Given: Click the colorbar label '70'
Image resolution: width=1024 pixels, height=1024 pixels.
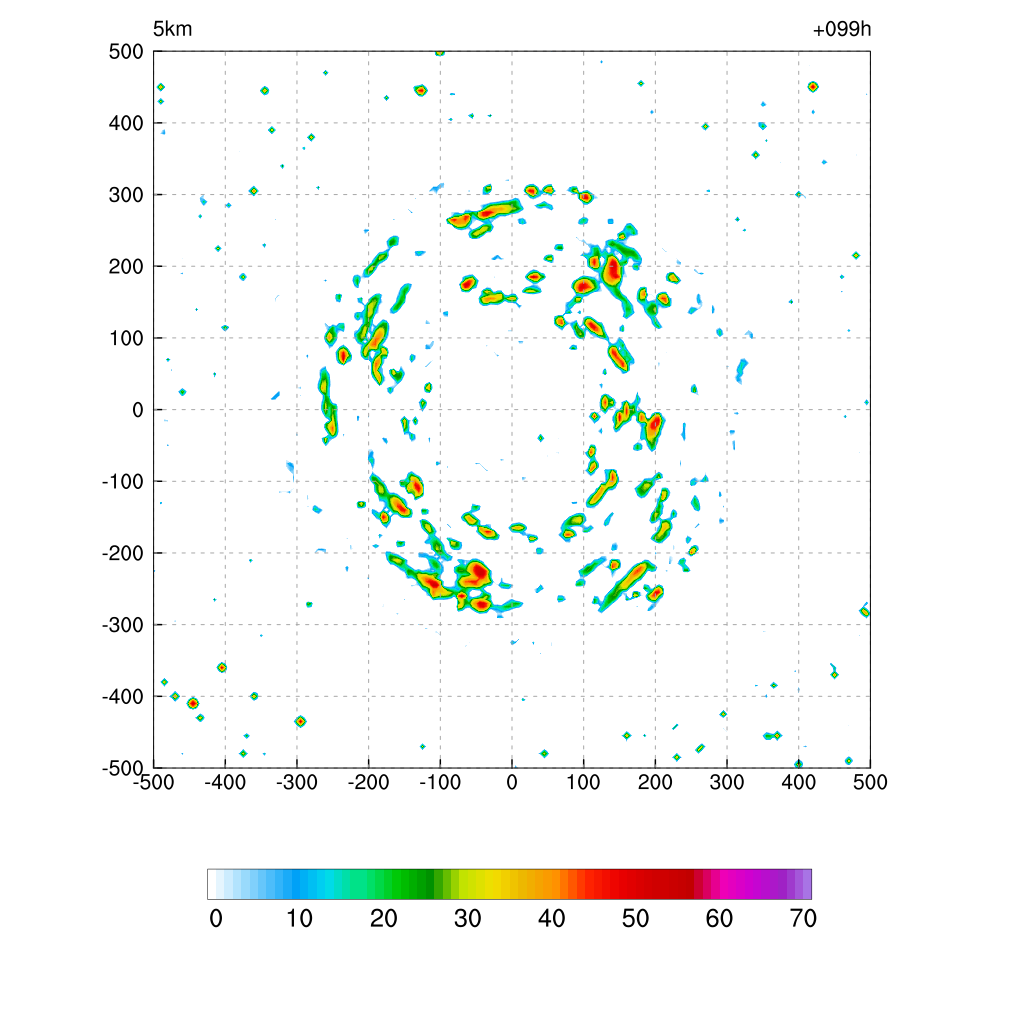Looking at the screenshot, I should [803, 919].
